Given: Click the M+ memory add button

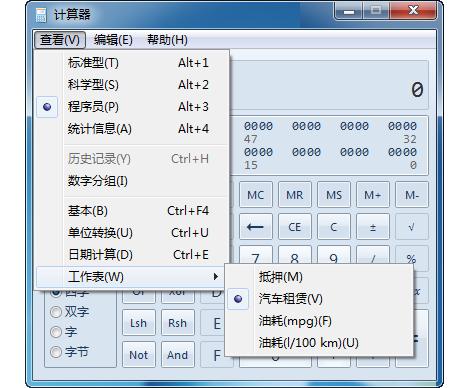Looking at the screenshot, I should click(373, 195).
